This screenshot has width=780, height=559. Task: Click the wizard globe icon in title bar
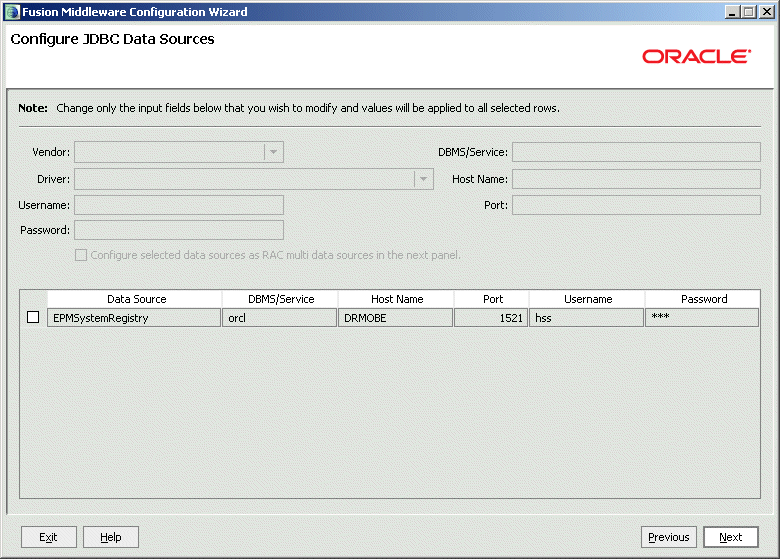coord(12,11)
